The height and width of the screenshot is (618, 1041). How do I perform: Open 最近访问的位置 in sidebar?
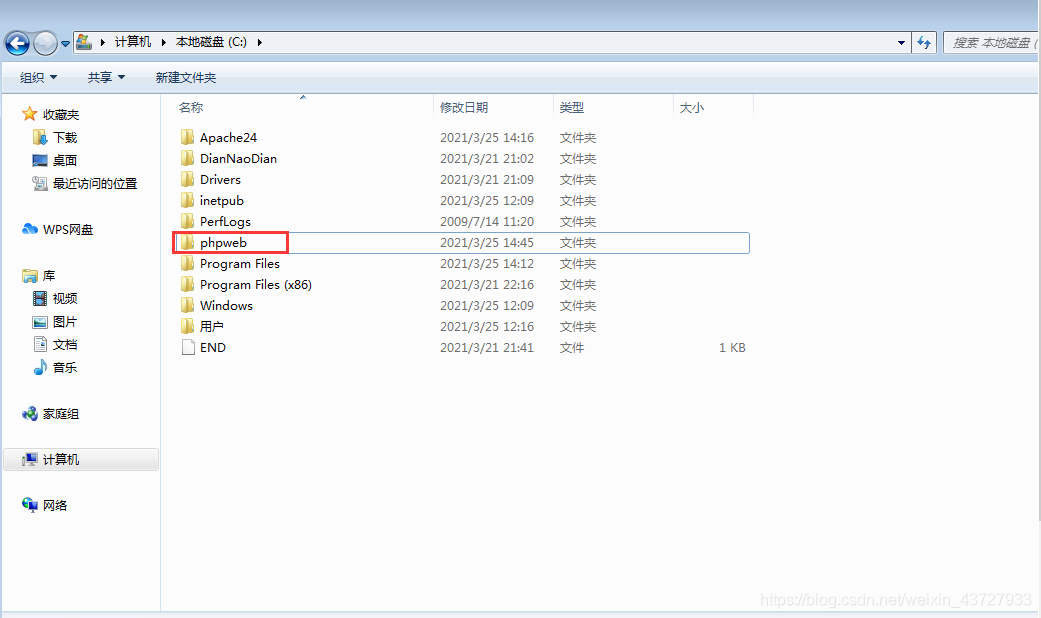click(85, 184)
